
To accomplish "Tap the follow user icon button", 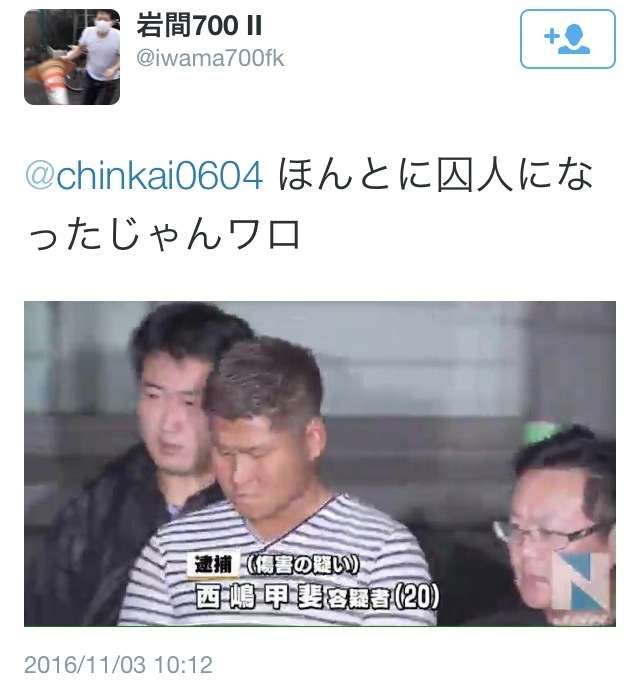I will (567, 39).
